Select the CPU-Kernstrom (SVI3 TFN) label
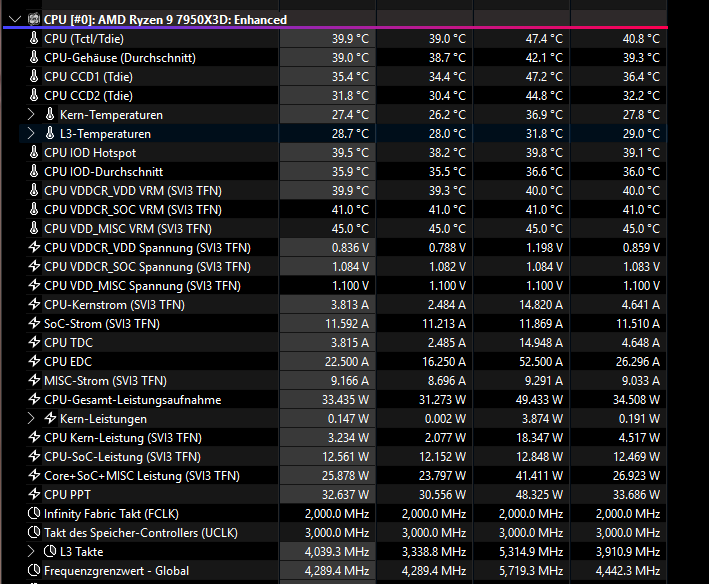Screen dimensions: 709x584 click(x=114, y=305)
